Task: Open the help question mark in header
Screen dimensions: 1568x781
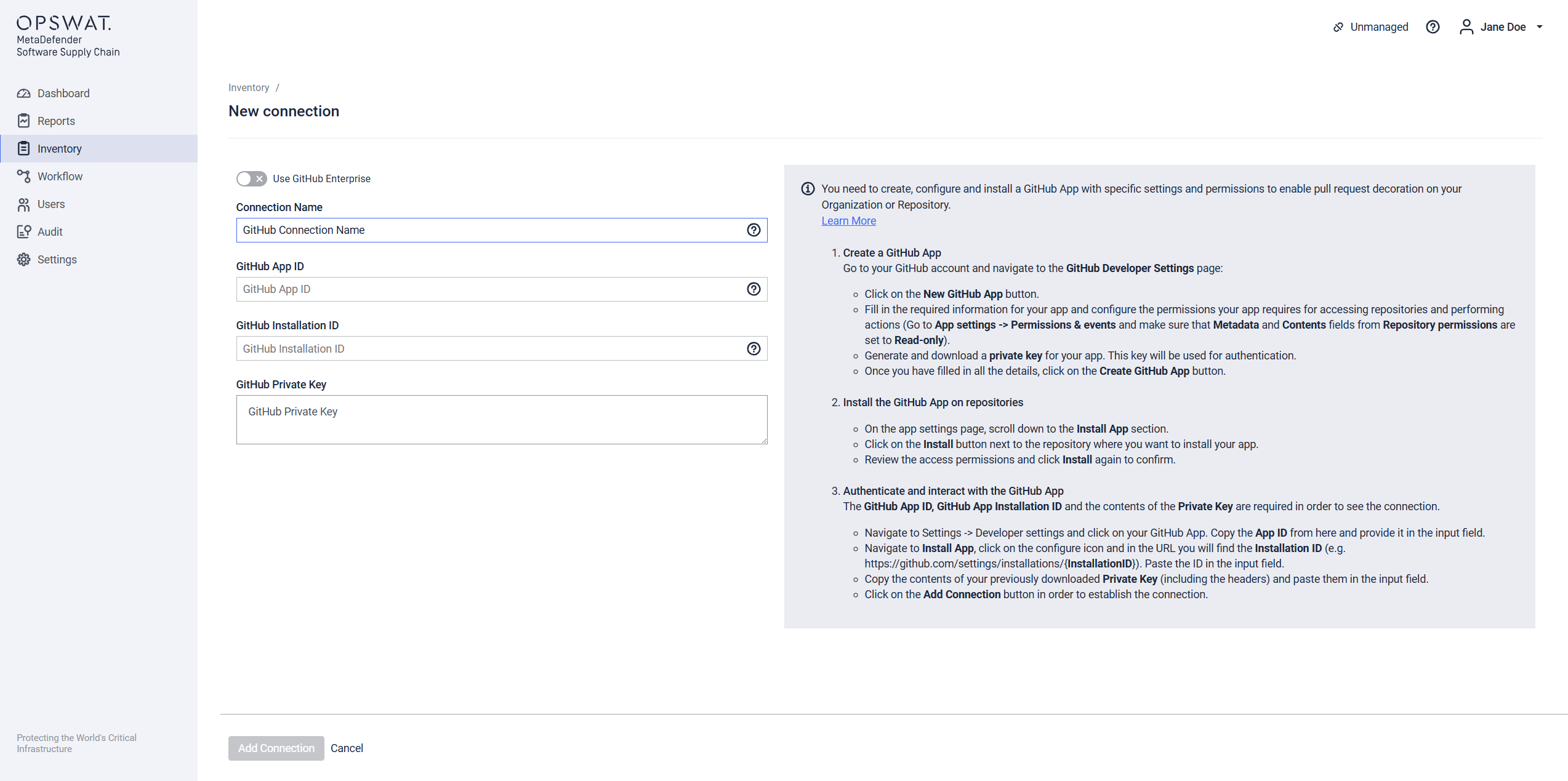Action: tap(1433, 27)
